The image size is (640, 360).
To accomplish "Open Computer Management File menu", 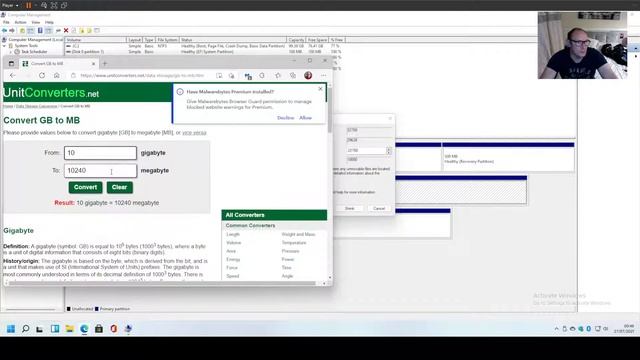I will pos(6,22).
